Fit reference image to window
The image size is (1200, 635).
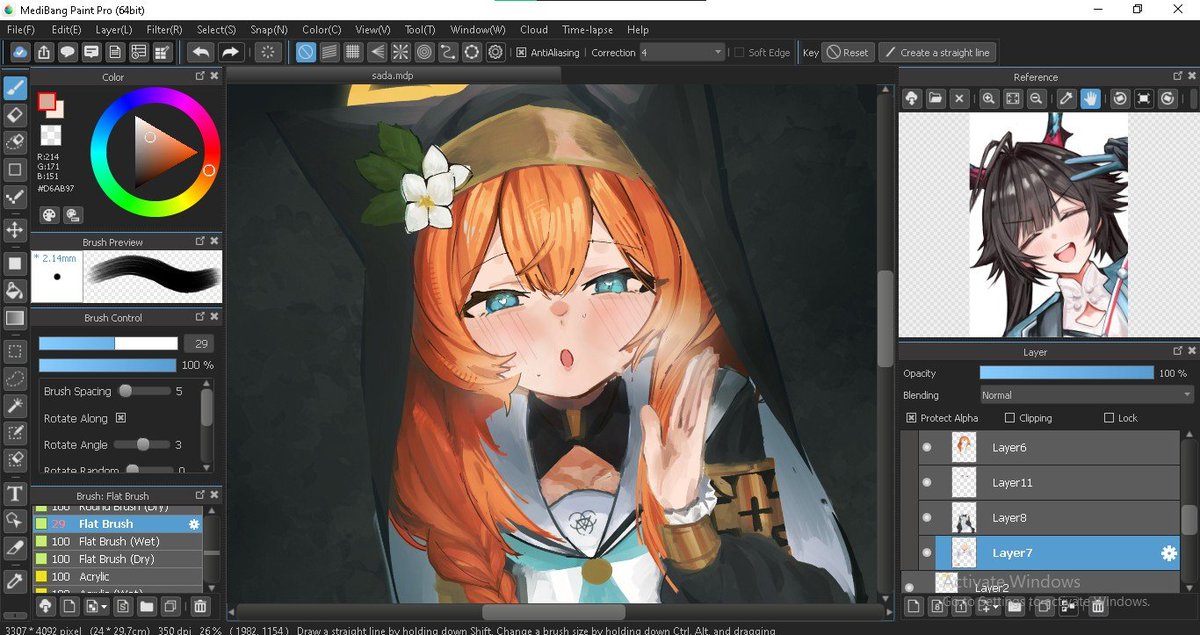coord(1013,98)
